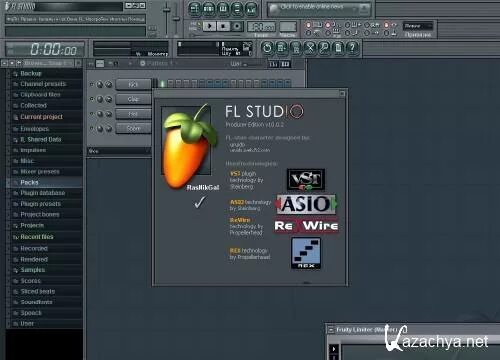Mute the Clap channel via its green LED

(x=91, y=99)
